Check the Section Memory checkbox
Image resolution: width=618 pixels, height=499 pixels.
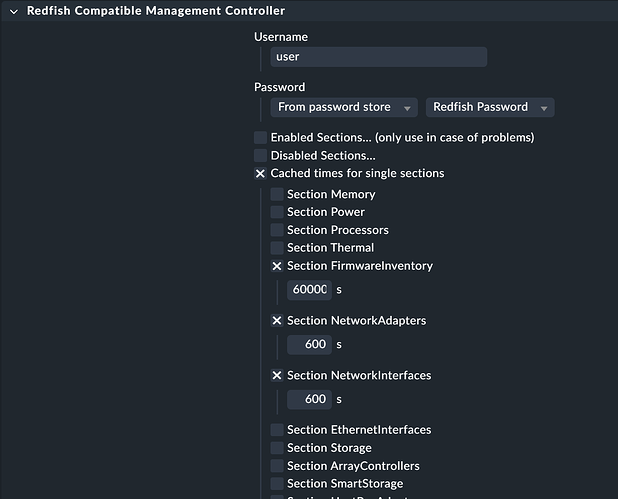point(277,194)
